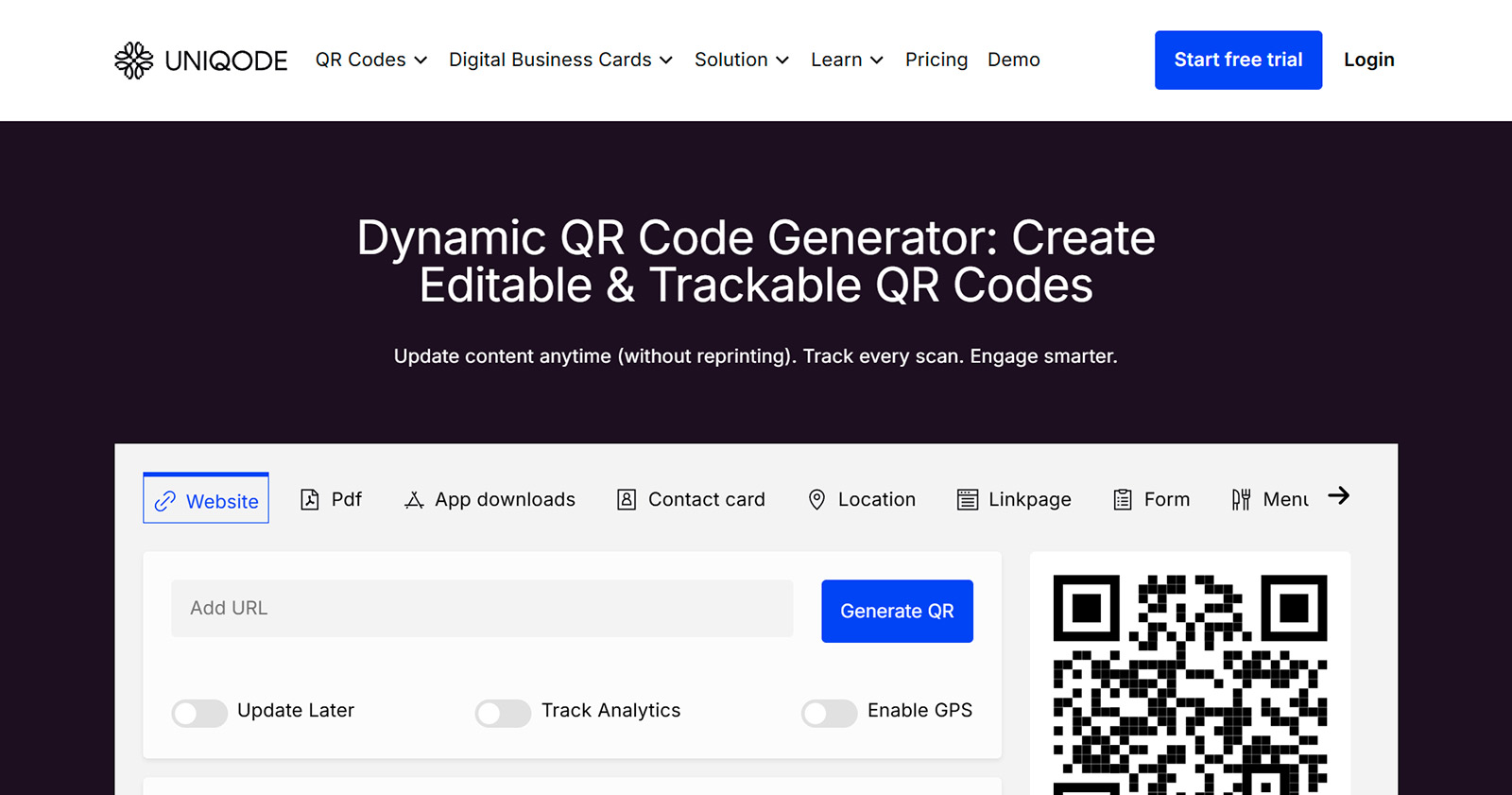Screen dimensions: 1512x795
Task: Click the Pdf file icon
Action: (309, 500)
